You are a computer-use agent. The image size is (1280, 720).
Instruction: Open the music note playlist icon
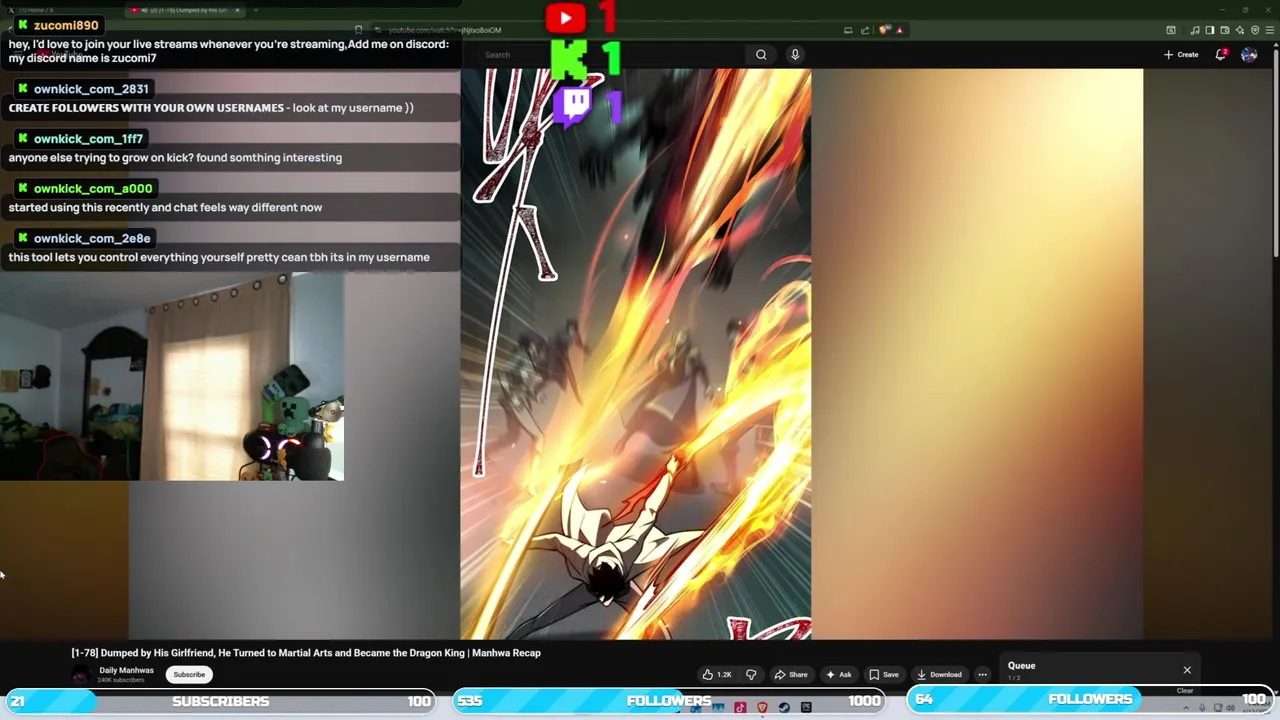1195,30
